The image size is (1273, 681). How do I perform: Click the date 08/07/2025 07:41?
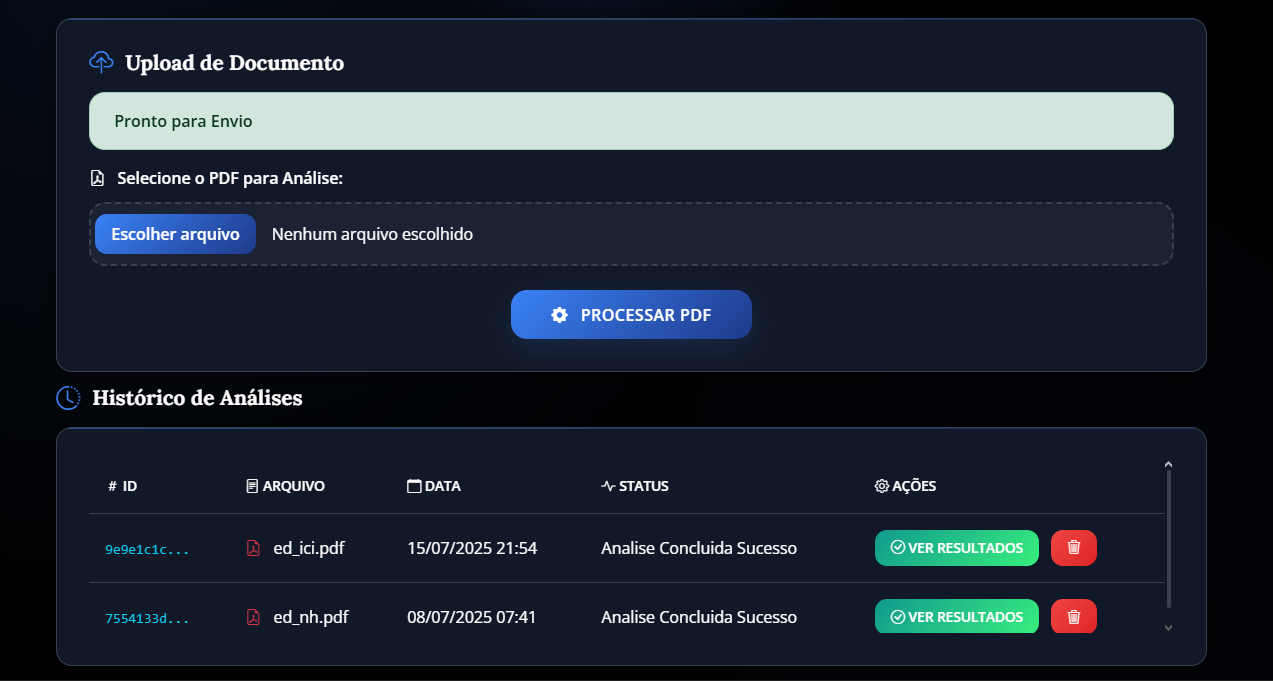click(x=472, y=617)
